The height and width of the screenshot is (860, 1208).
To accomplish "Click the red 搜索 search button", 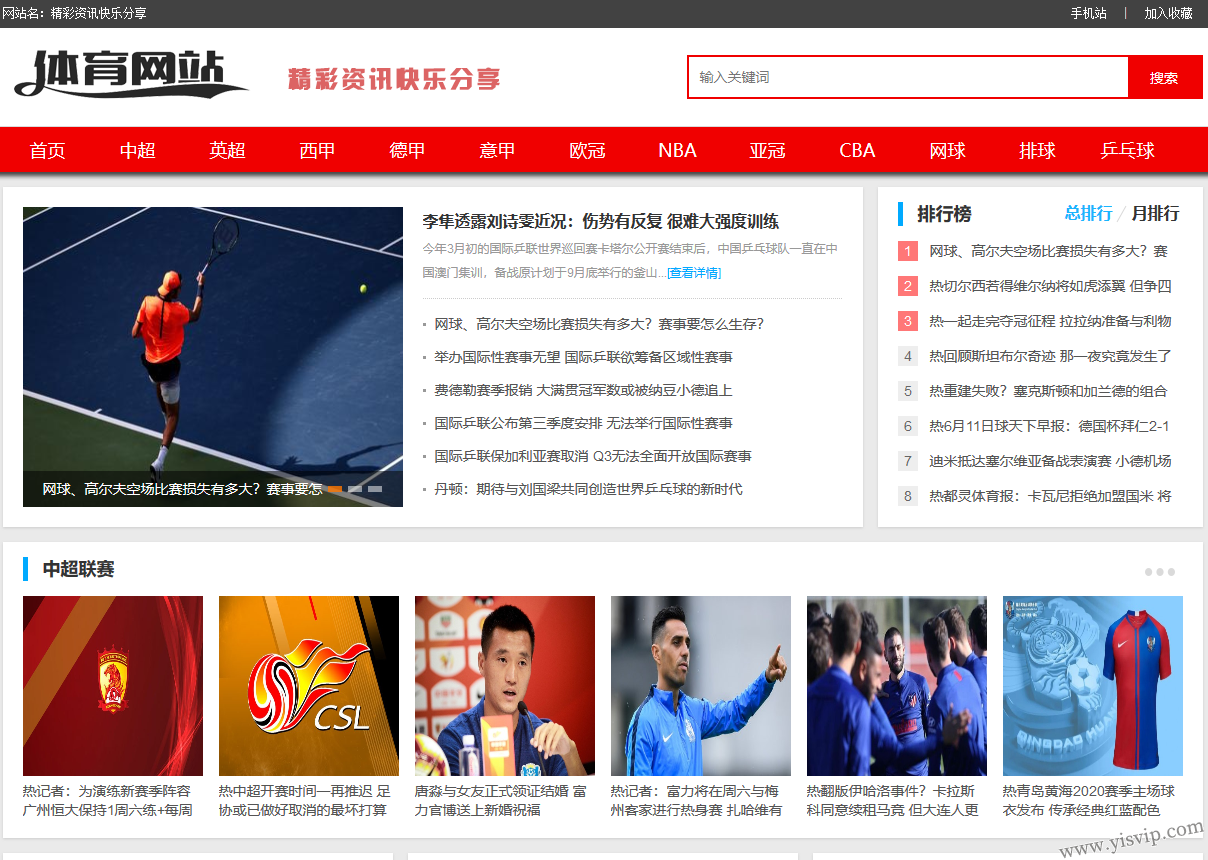I will coord(1164,78).
